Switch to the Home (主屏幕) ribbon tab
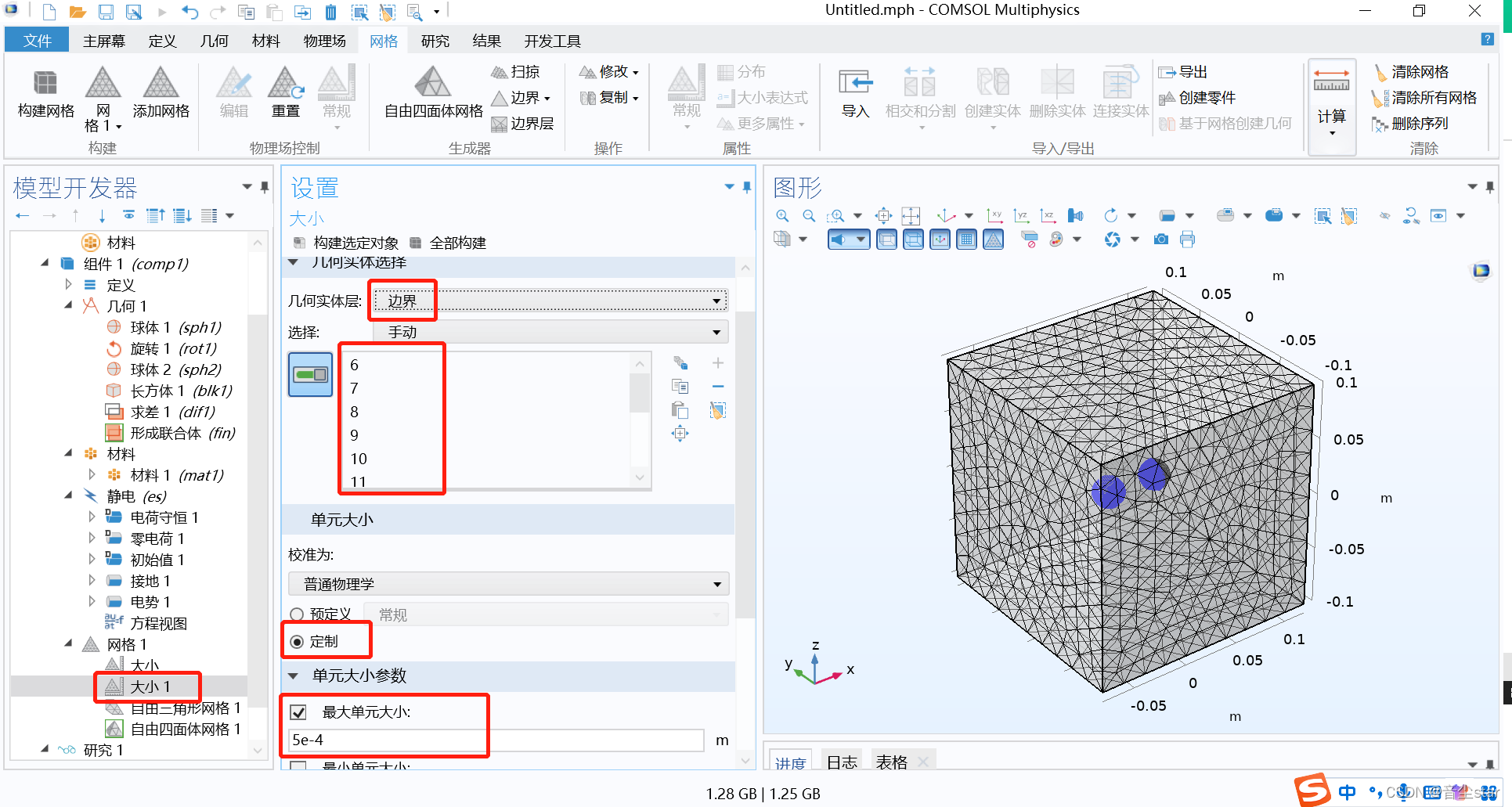Screen dimensions: 1512x807 (x=104, y=41)
